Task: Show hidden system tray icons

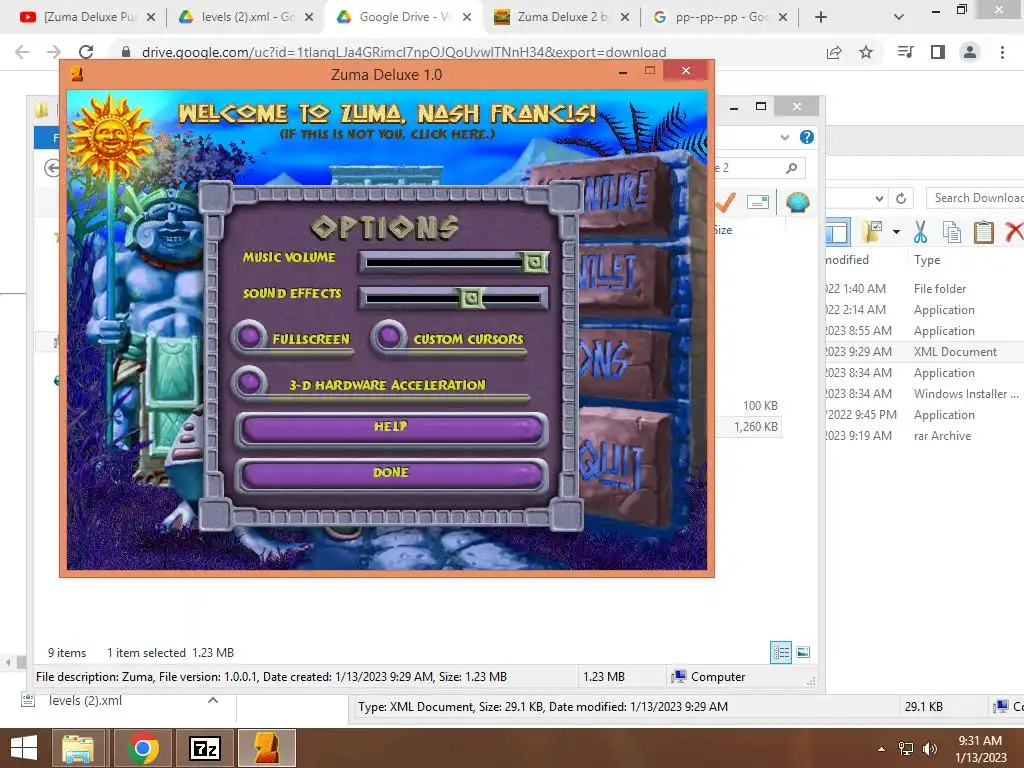Action: tap(881, 749)
